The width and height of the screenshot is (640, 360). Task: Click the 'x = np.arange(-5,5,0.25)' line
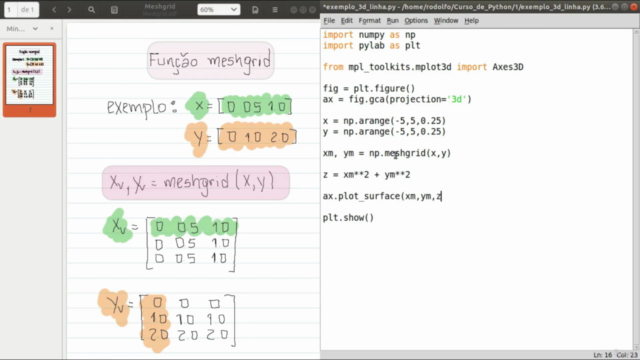pos(384,121)
